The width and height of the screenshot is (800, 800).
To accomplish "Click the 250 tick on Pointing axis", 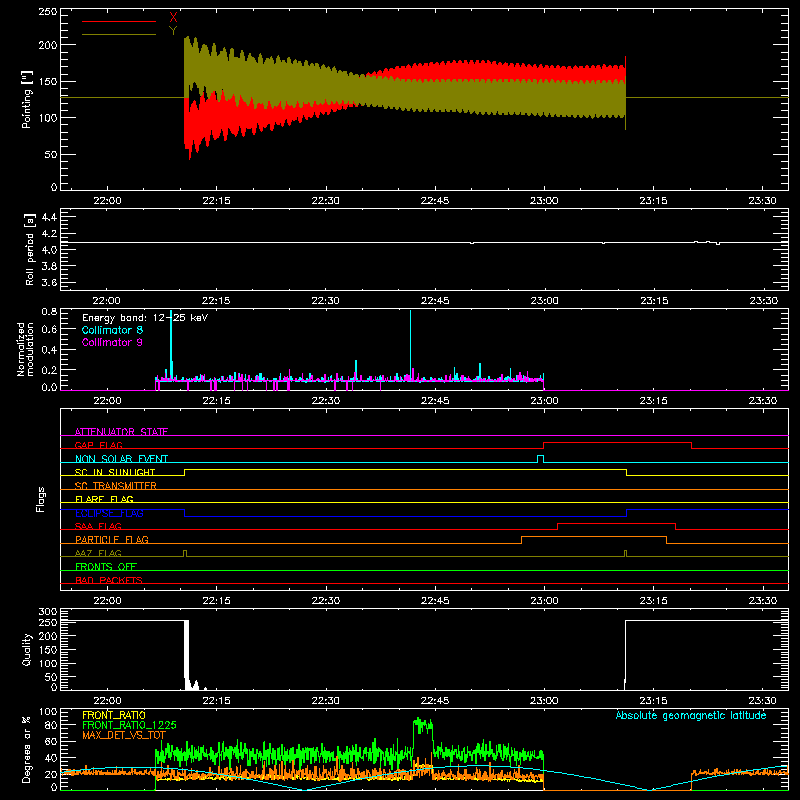I will click(x=48, y=12).
